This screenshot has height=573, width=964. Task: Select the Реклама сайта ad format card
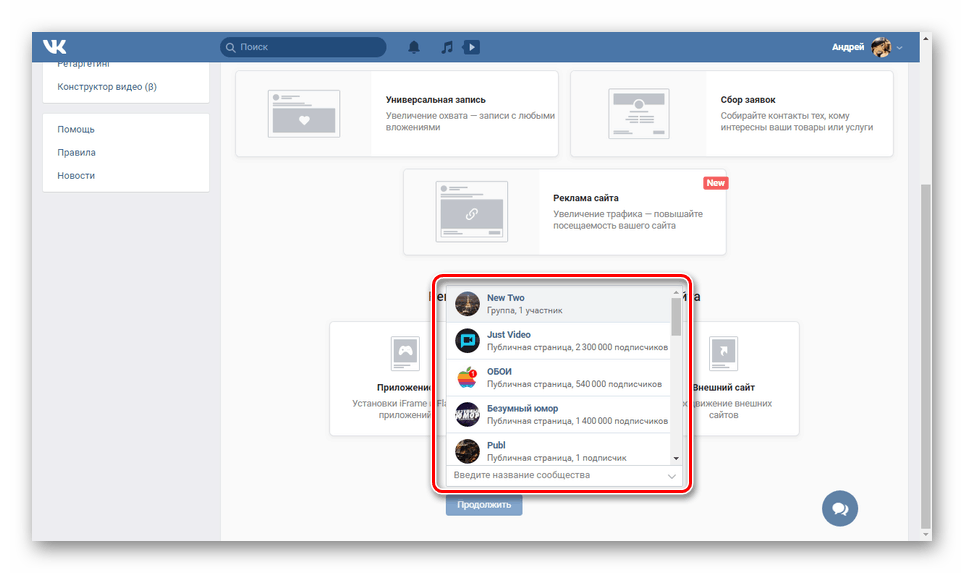coord(564,212)
